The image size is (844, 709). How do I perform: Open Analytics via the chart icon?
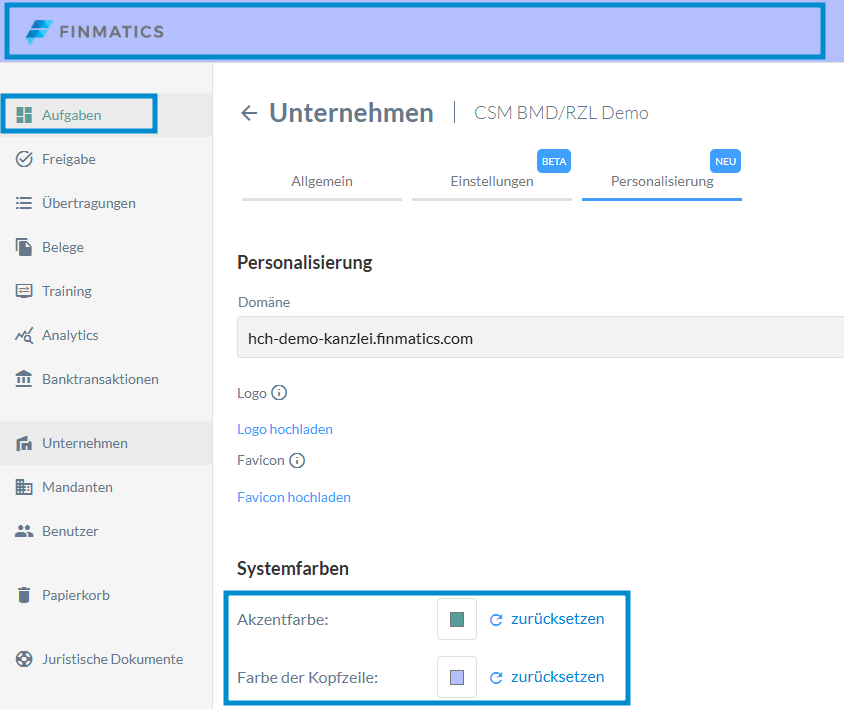(x=25, y=334)
